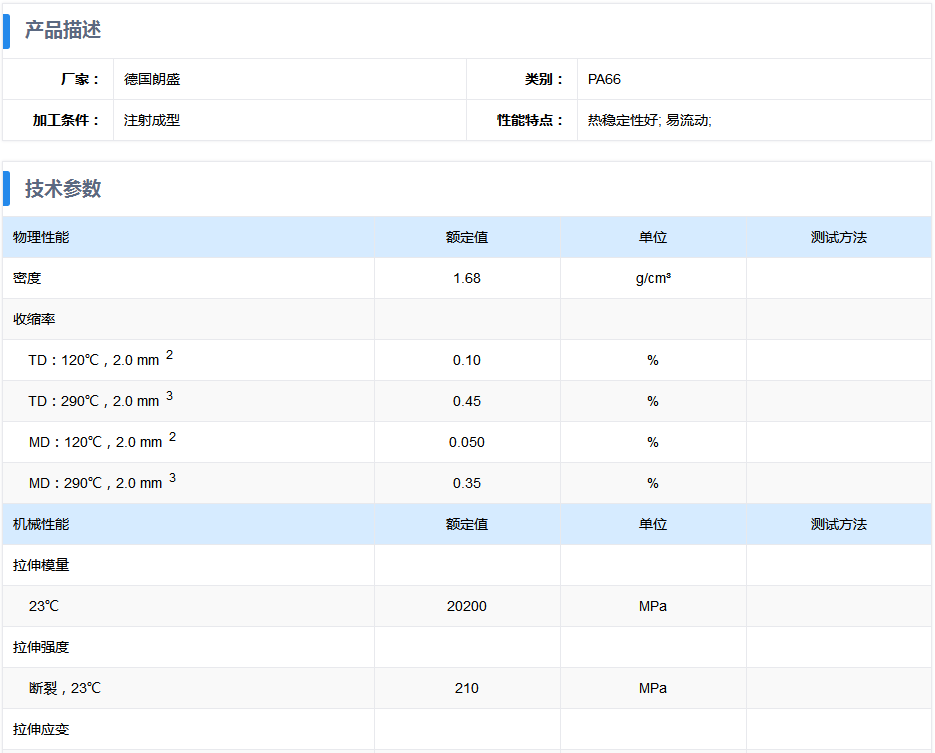This screenshot has height=753, width=935.
Task: Click the 热稳定性好; 易流动 property text
Action: point(649,120)
